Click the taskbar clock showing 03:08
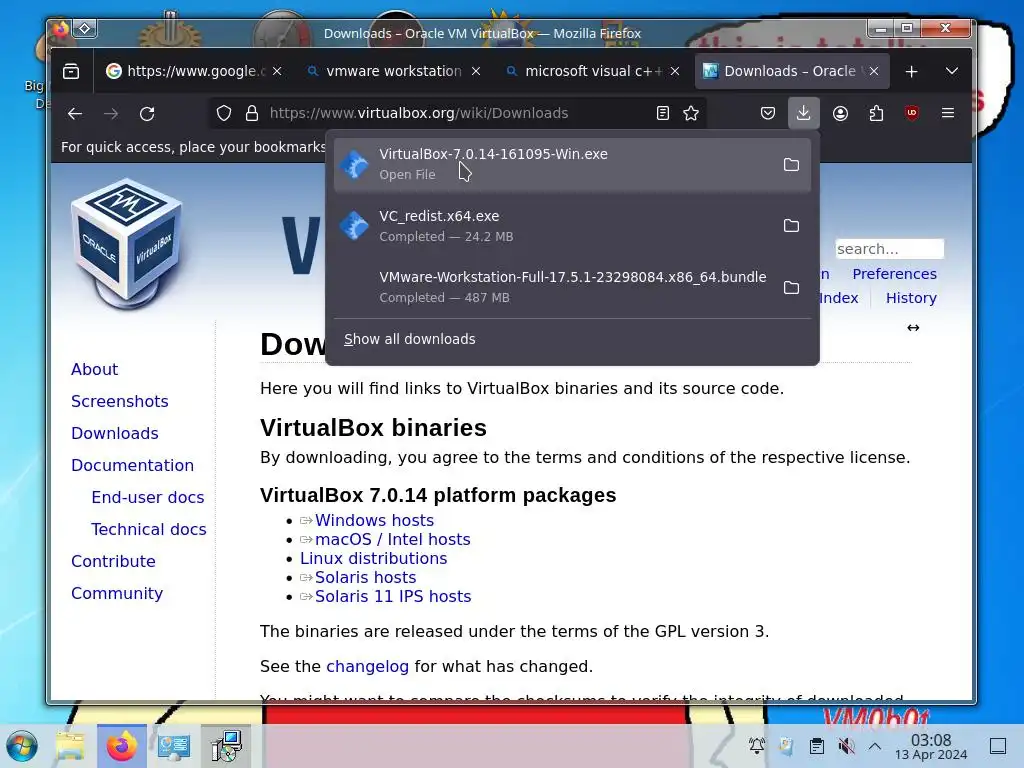The width and height of the screenshot is (1024, 768). (x=931, y=746)
